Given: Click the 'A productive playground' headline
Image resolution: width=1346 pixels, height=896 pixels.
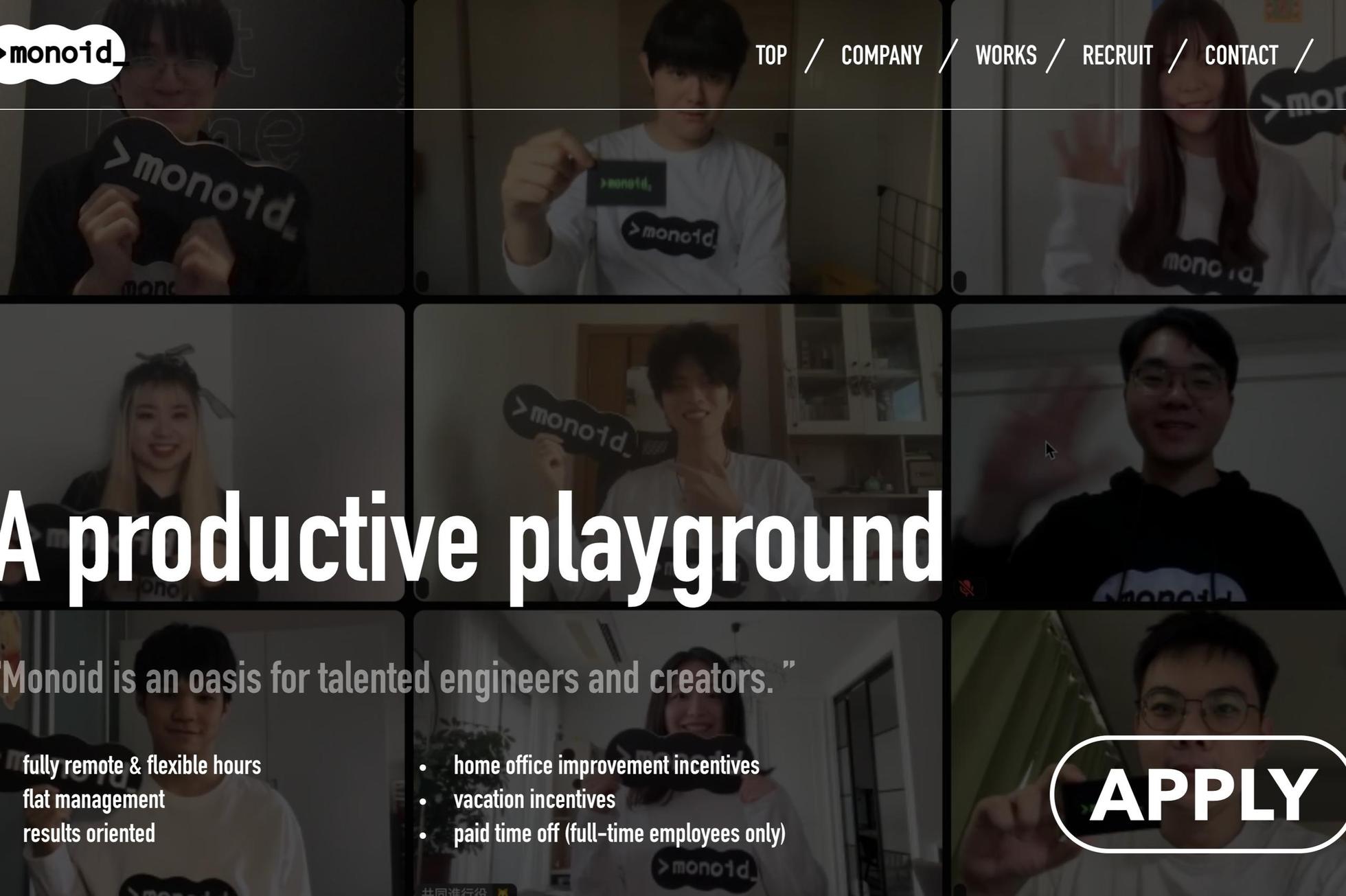Looking at the screenshot, I should pyautogui.click(x=471, y=542).
